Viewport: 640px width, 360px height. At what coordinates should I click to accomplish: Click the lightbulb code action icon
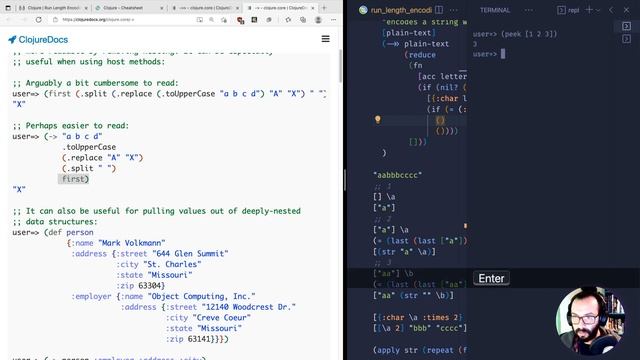tap(378, 119)
